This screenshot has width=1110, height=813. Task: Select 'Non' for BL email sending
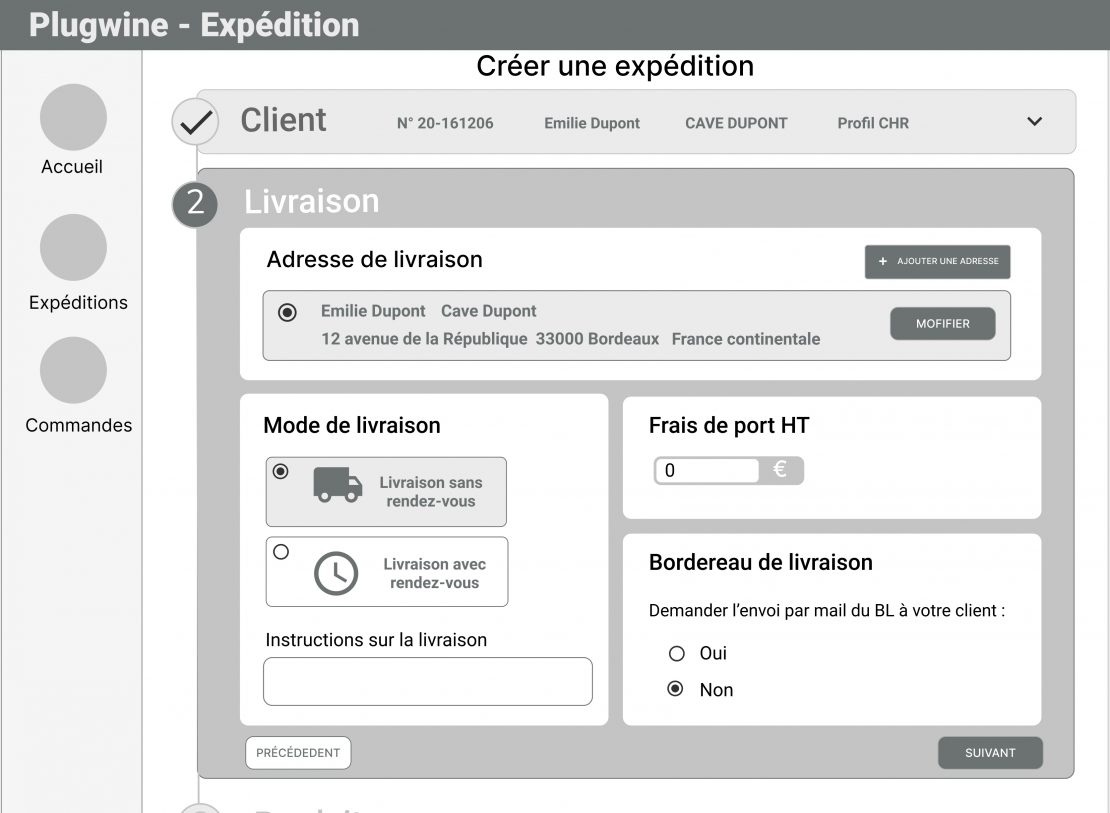[x=676, y=689]
